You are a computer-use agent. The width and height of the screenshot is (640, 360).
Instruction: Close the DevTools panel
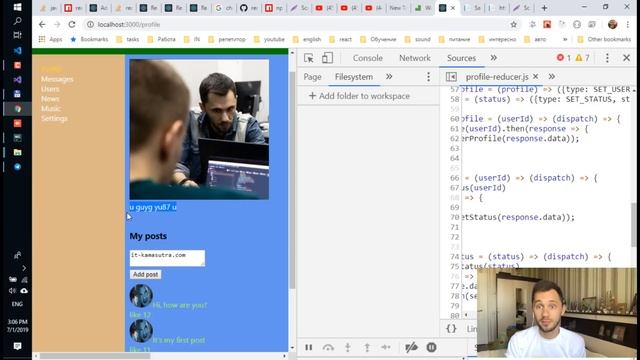click(627, 58)
